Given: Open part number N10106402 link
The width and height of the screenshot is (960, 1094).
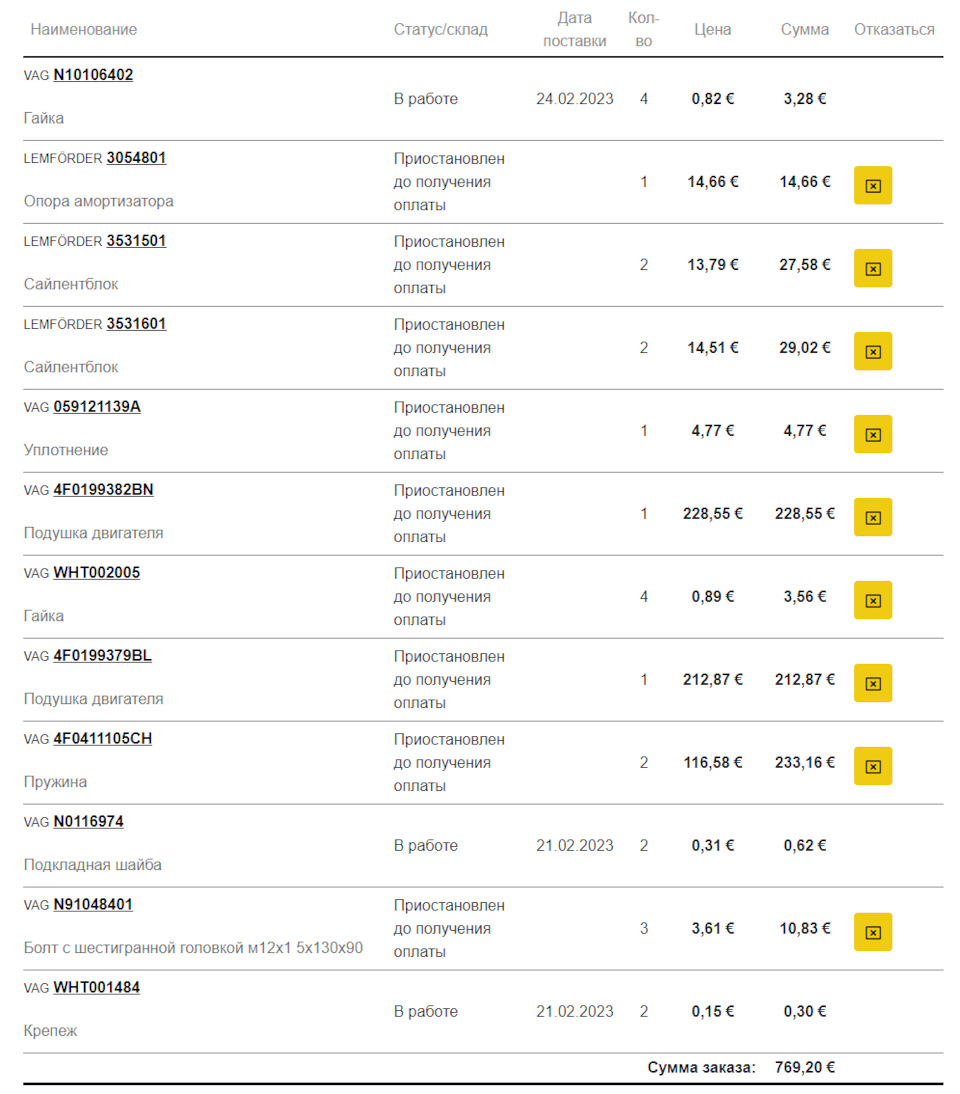Looking at the screenshot, I should pyautogui.click(x=93, y=75).
